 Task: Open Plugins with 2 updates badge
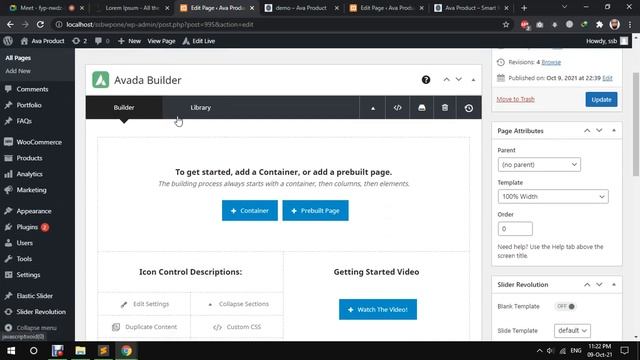pos(27,227)
